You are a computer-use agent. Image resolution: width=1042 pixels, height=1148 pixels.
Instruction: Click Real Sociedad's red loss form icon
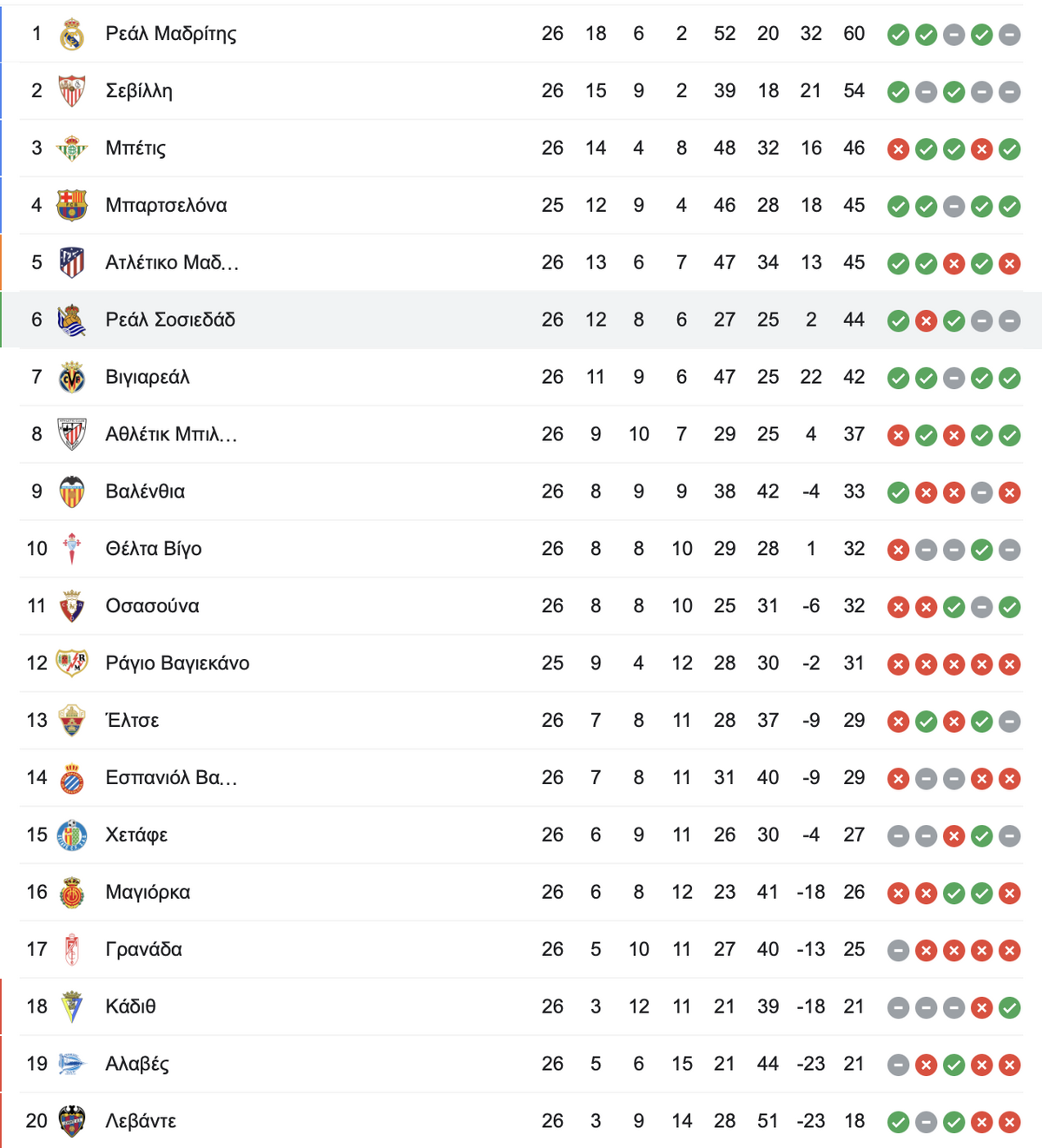point(927,320)
